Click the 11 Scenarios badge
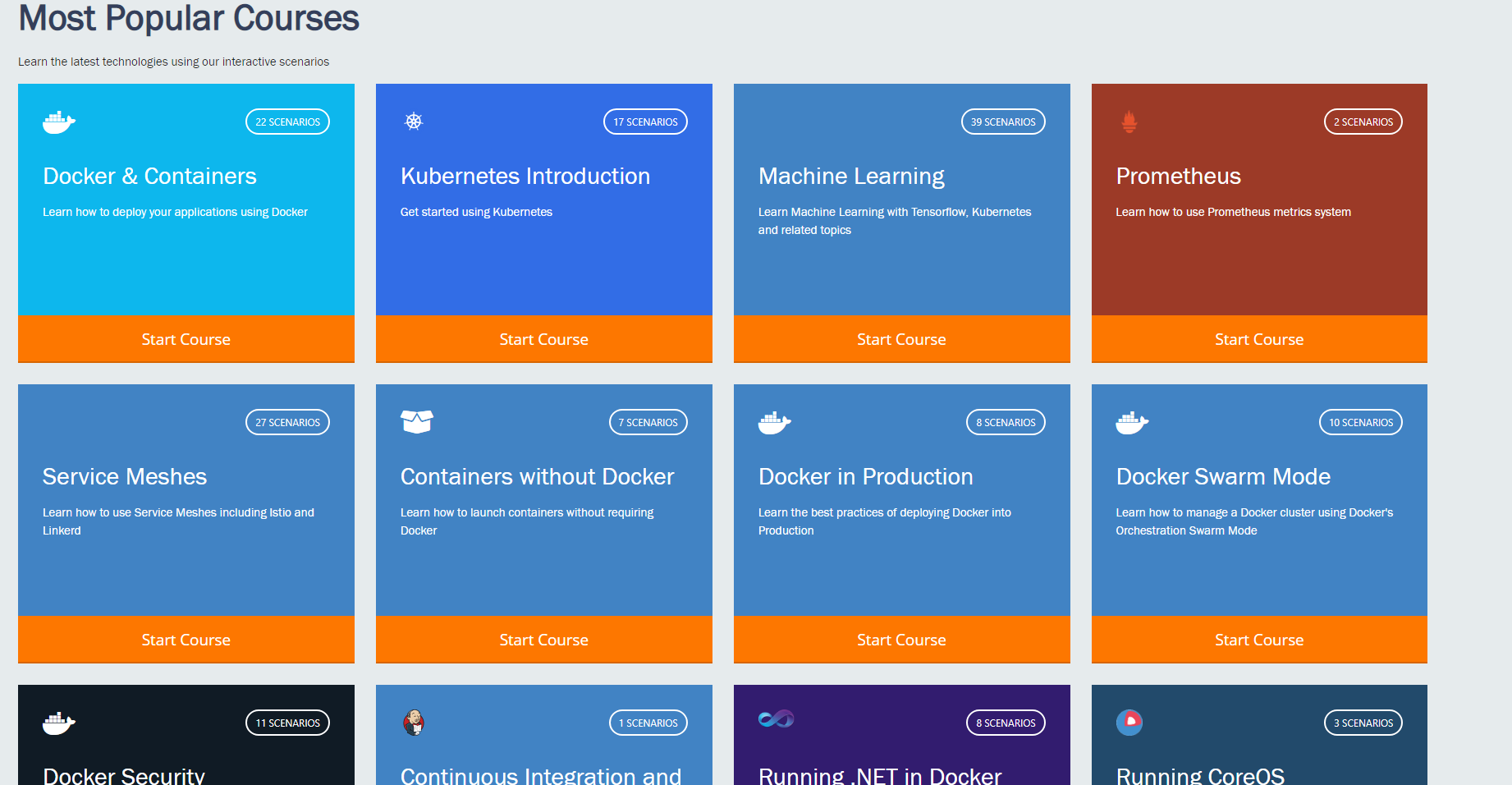 [287, 723]
